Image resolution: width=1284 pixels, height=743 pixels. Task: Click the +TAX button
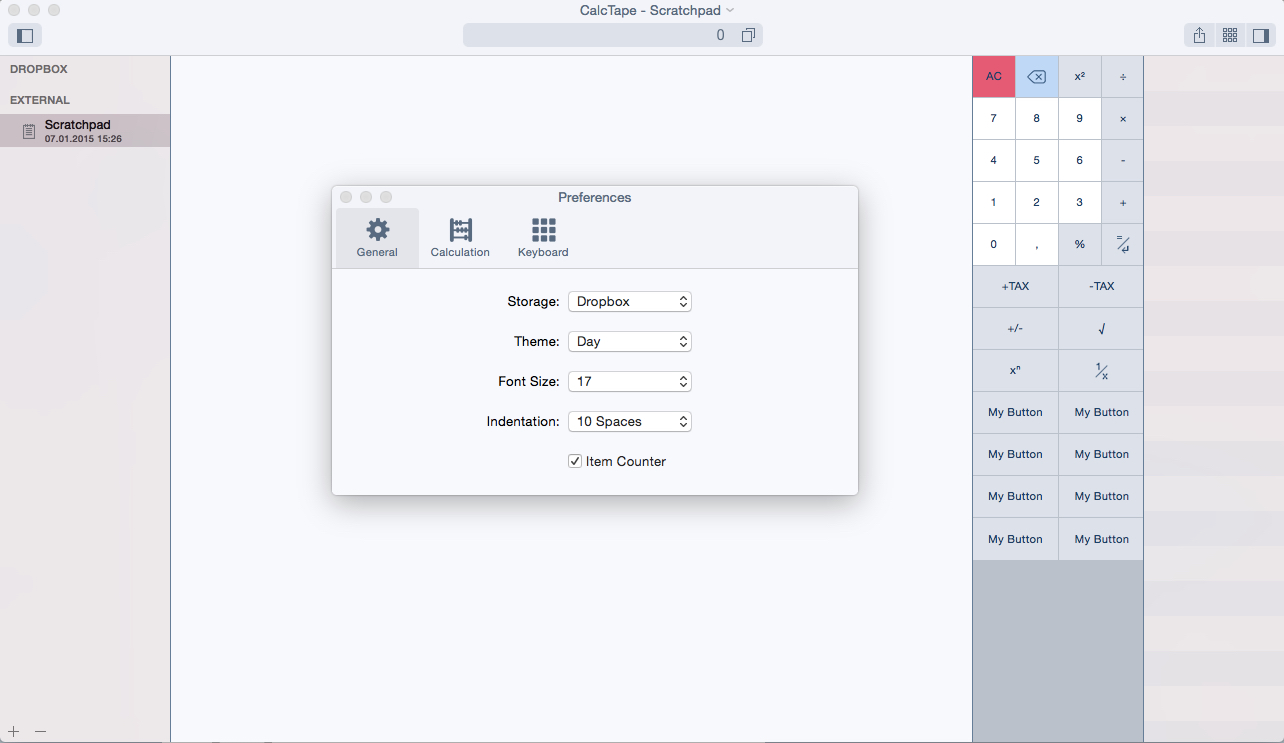(x=1015, y=286)
